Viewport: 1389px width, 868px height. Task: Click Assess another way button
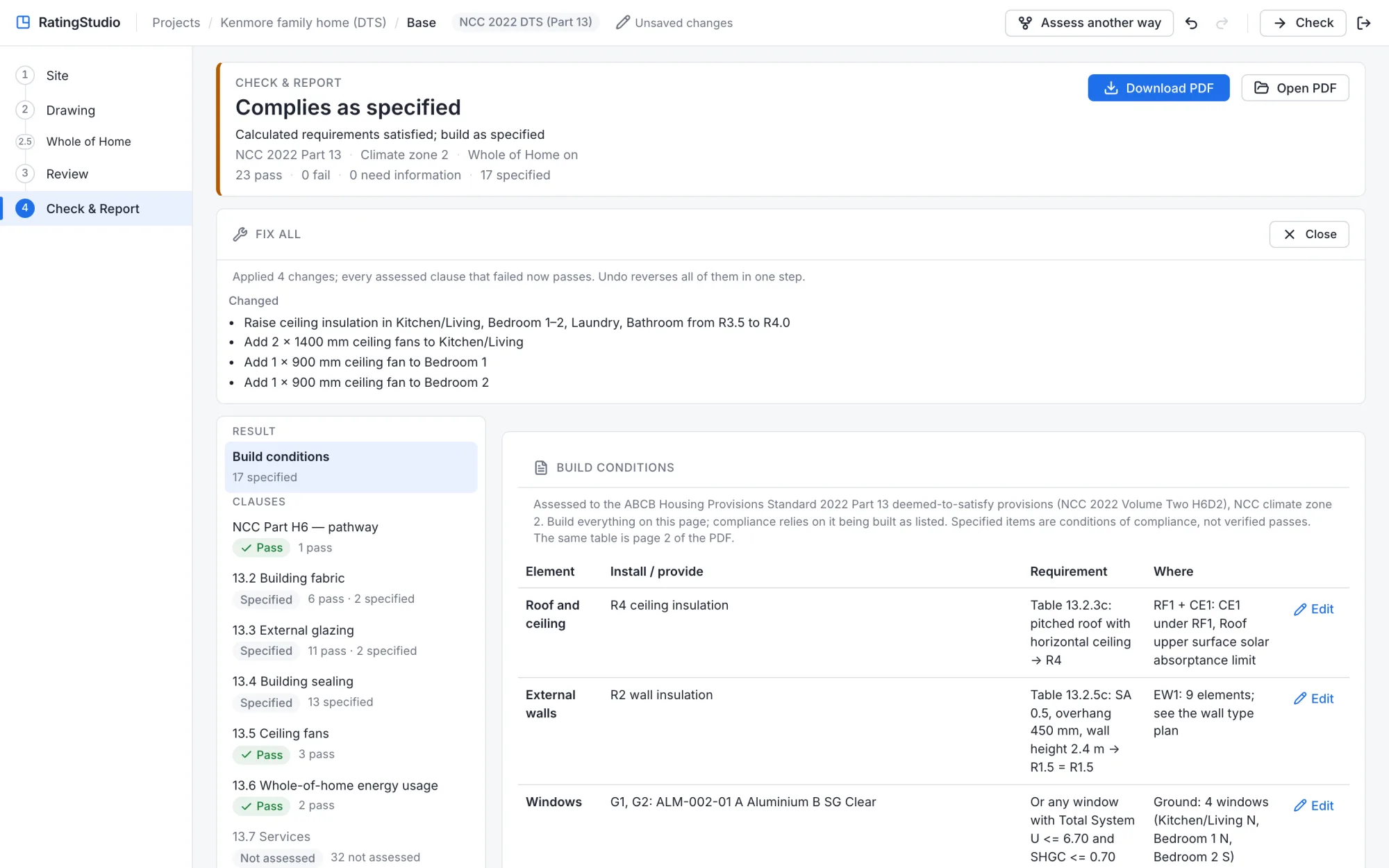click(1089, 23)
